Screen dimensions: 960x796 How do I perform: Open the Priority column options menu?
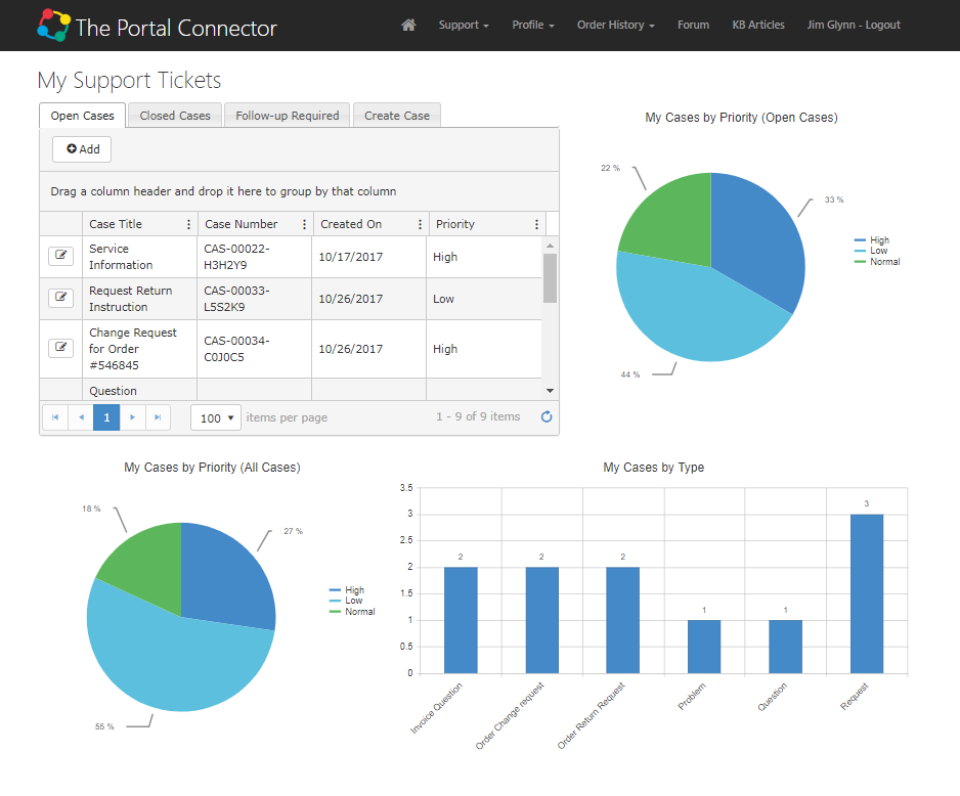pos(536,223)
